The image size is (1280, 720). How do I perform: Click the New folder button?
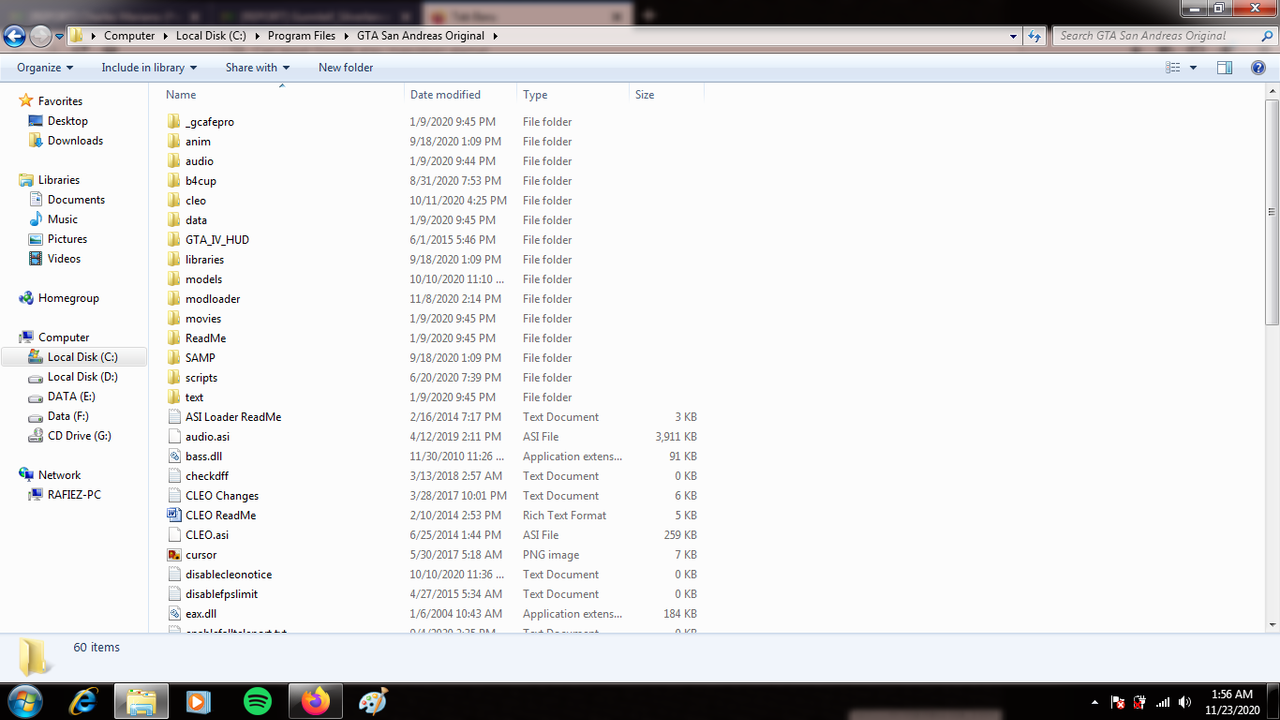(346, 68)
